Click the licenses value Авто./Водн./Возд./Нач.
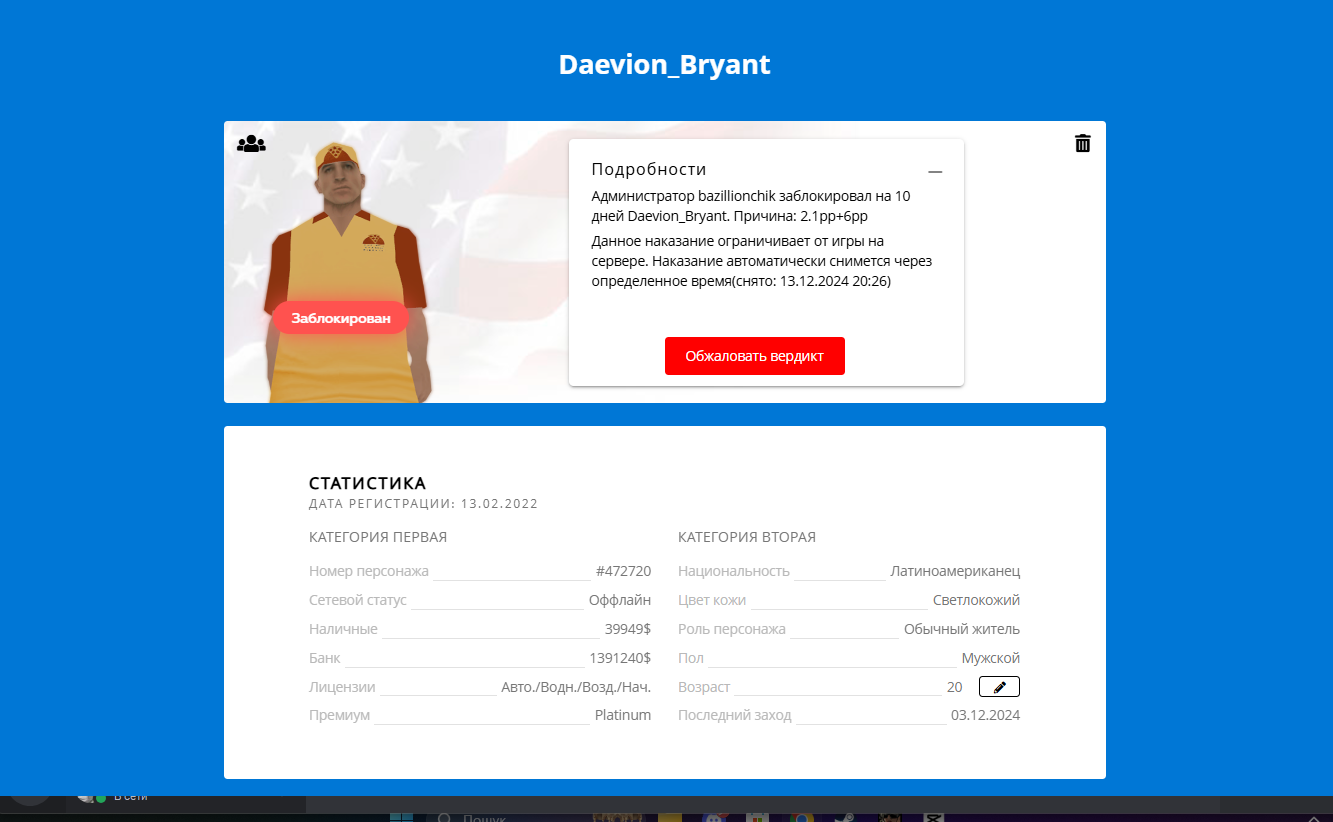 575,688
